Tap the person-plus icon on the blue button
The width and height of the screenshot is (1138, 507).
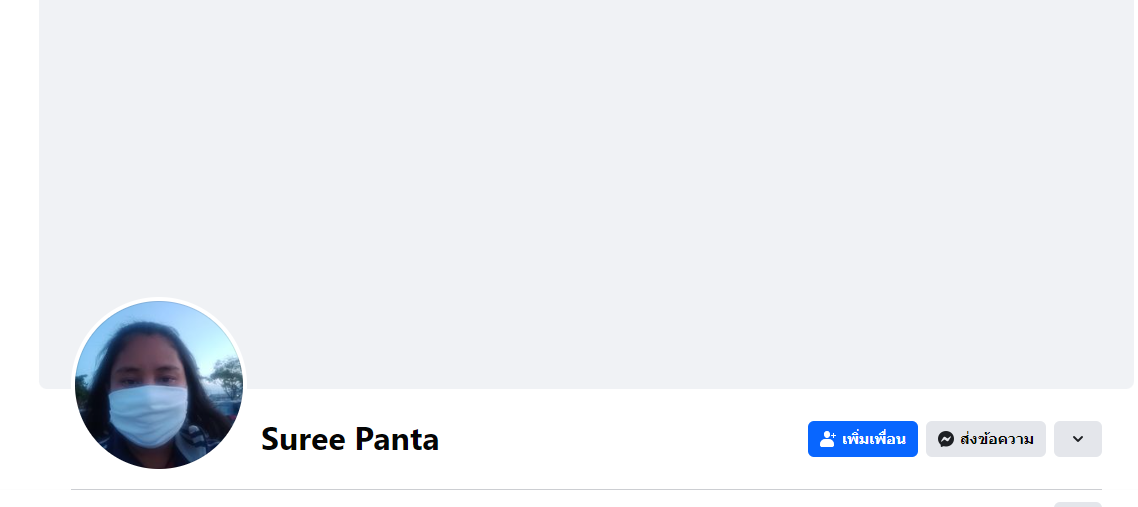[x=828, y=439]
